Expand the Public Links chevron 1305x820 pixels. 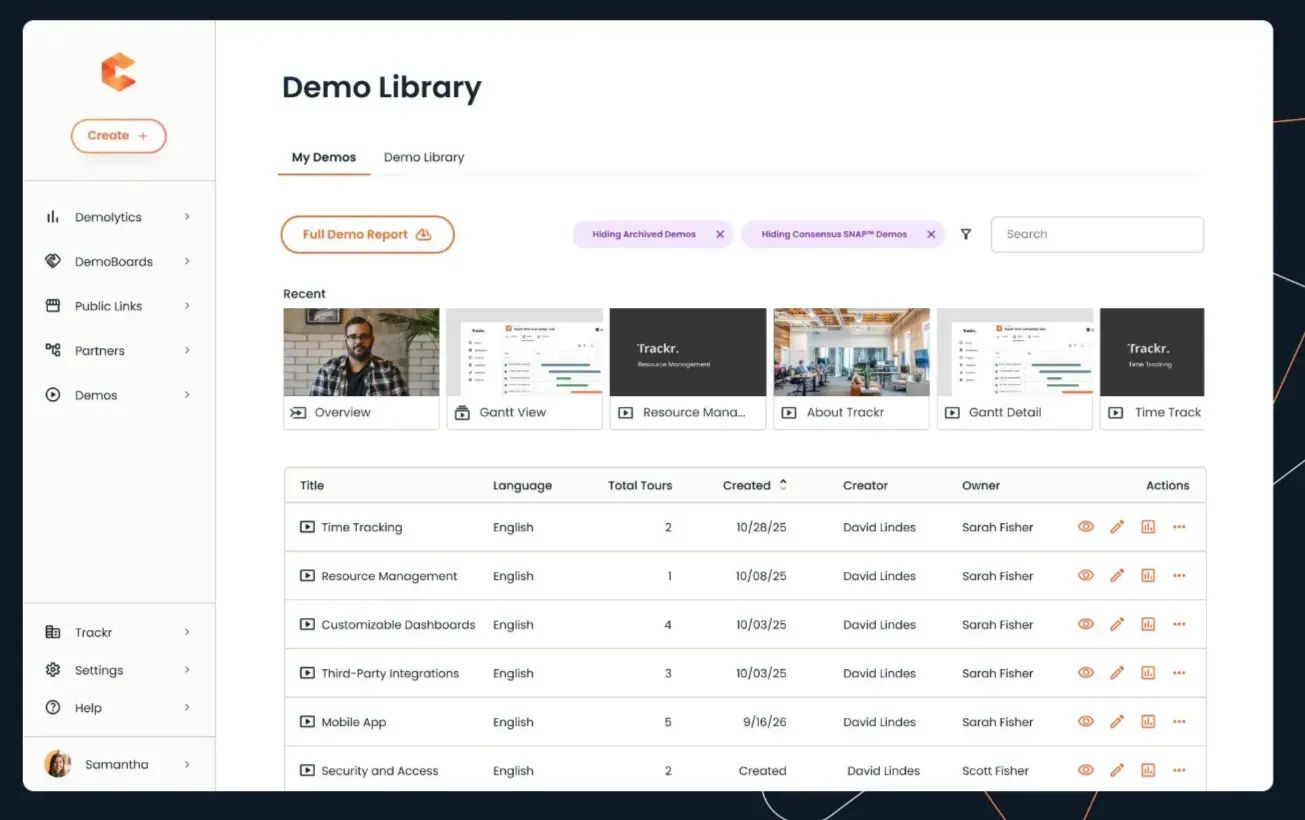tap(187, 306)
